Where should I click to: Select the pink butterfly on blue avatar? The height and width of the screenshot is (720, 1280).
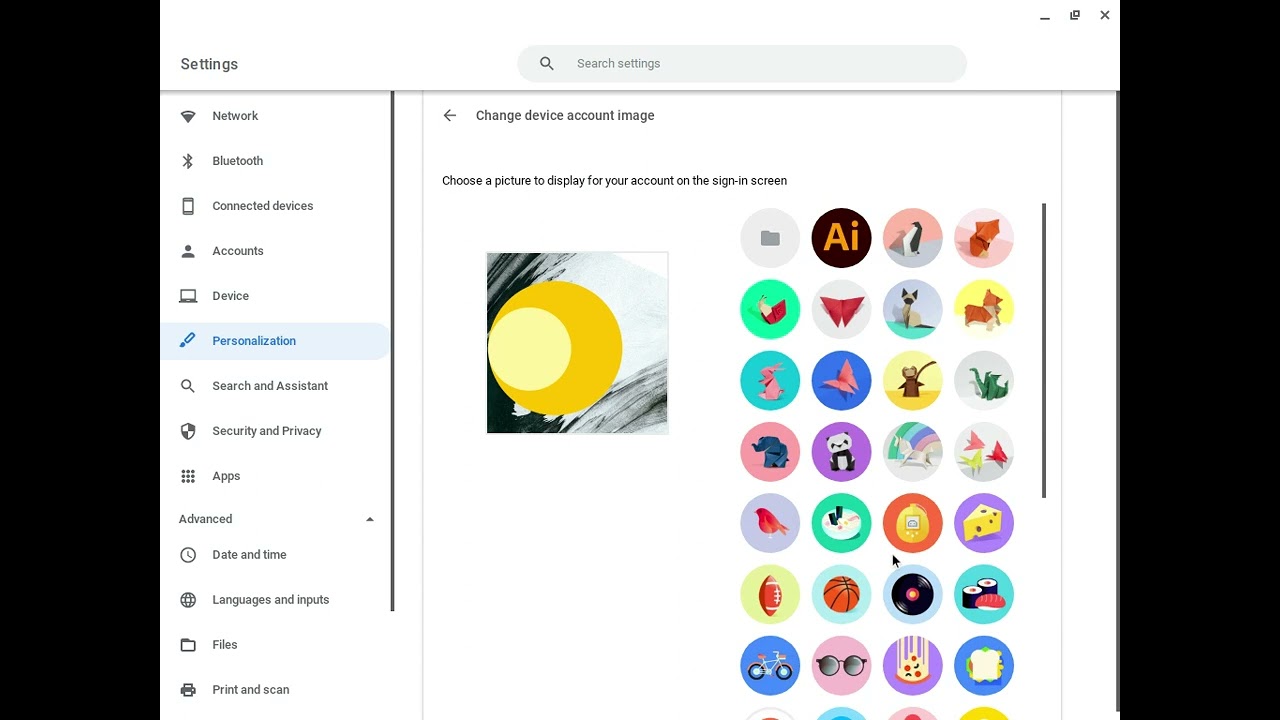(x=841, y=380)
